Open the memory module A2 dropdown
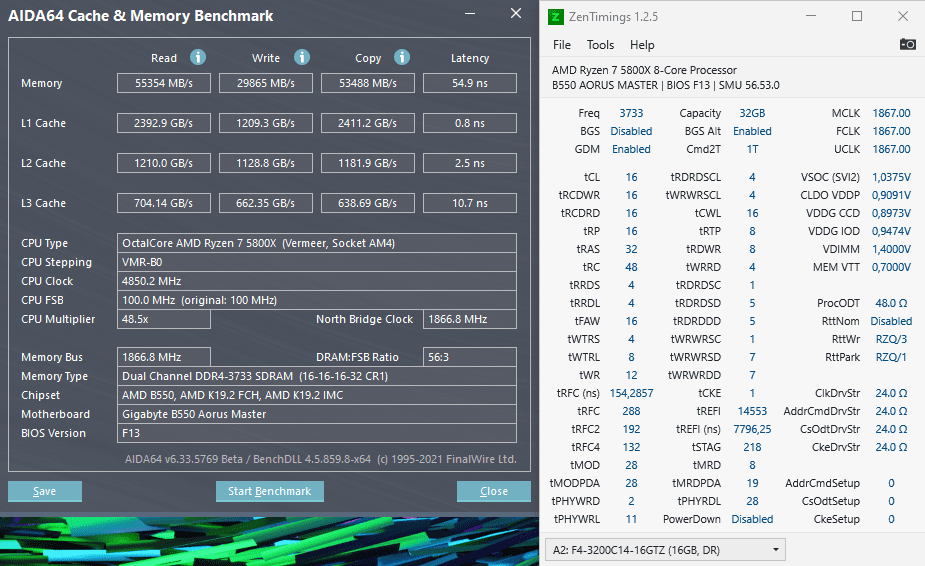Screen dimensions: 925x566 [665, 550]
